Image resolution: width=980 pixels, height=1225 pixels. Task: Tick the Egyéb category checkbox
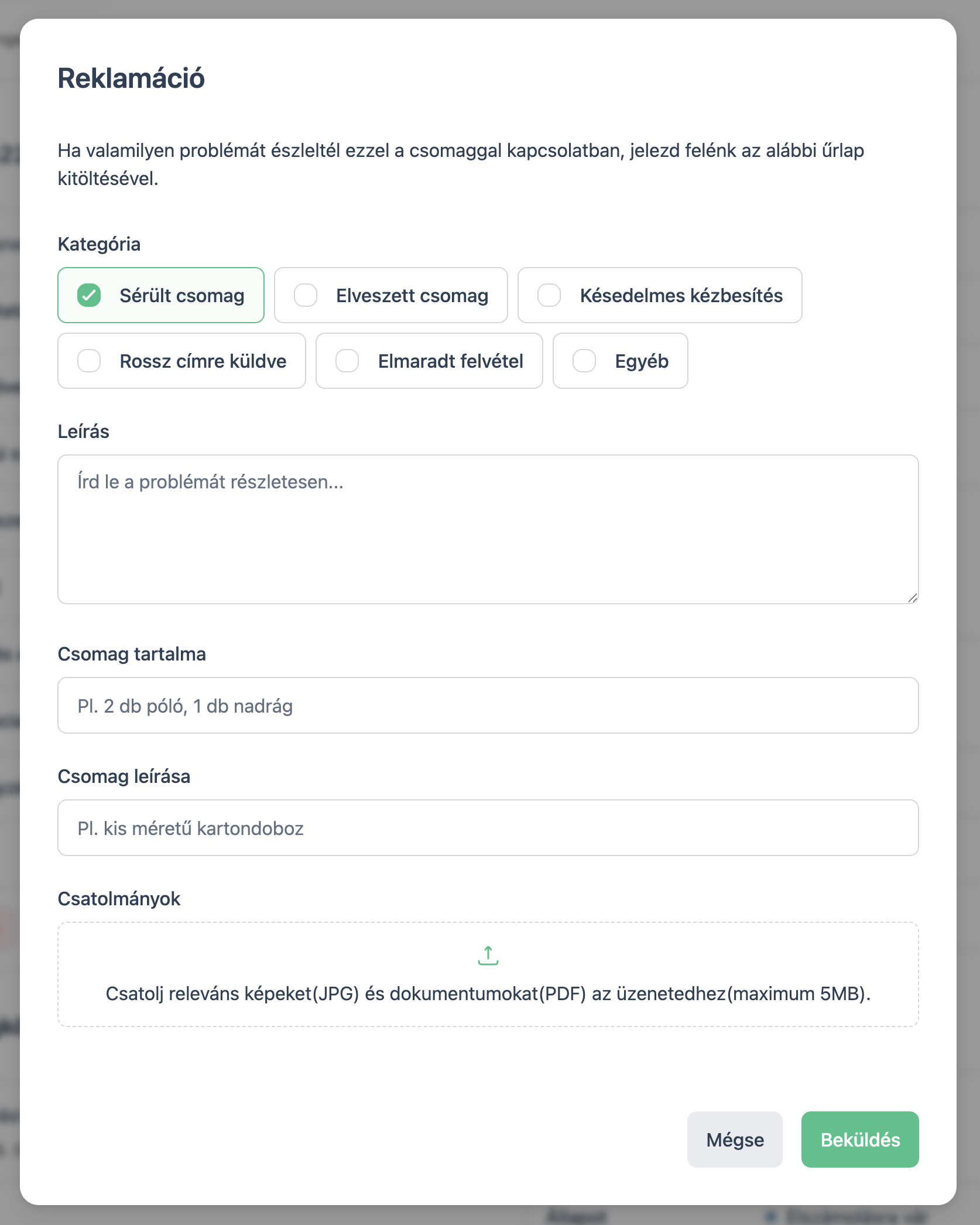click(584, 361)
